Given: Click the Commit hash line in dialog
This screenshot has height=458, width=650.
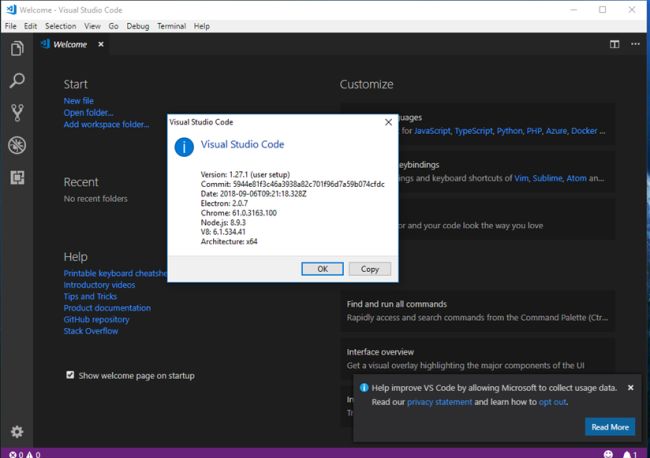Looking at the screenshot, I should pyautogui.click(x=293, y=184).
